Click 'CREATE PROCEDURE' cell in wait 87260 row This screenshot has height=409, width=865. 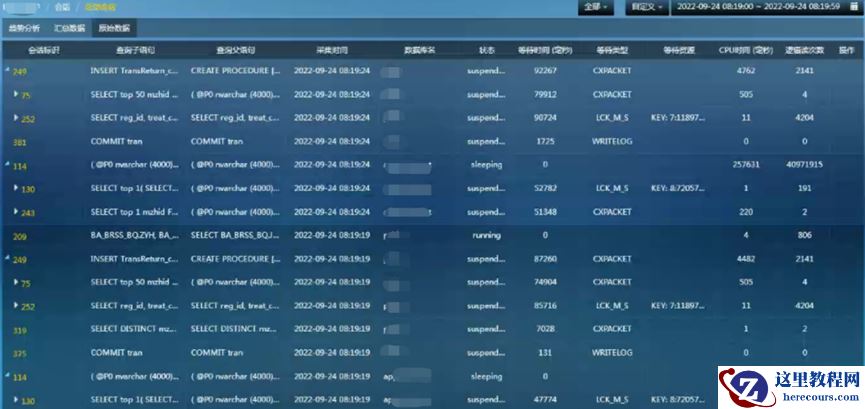[235, 259]
